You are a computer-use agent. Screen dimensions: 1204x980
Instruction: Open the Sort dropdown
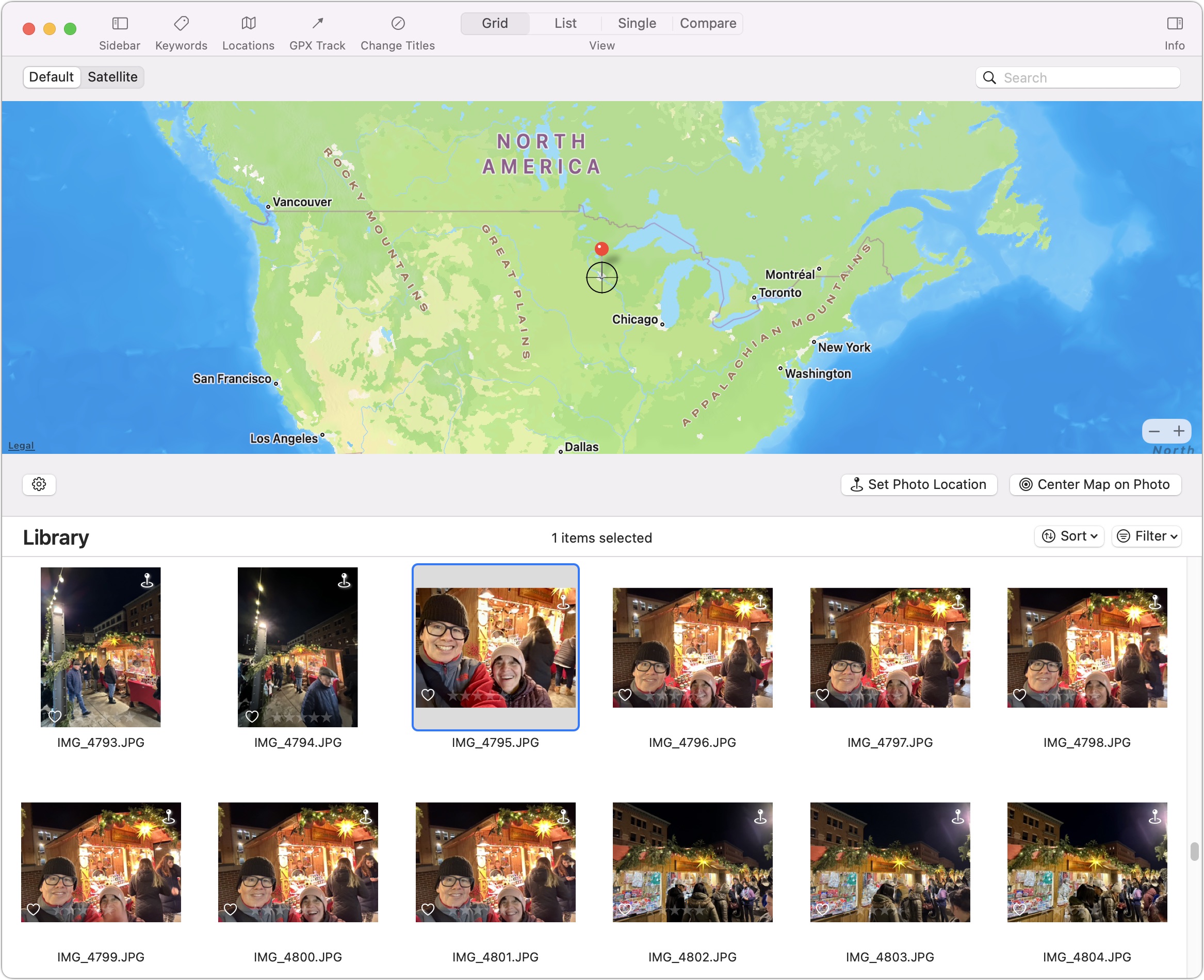[1069, 536]
